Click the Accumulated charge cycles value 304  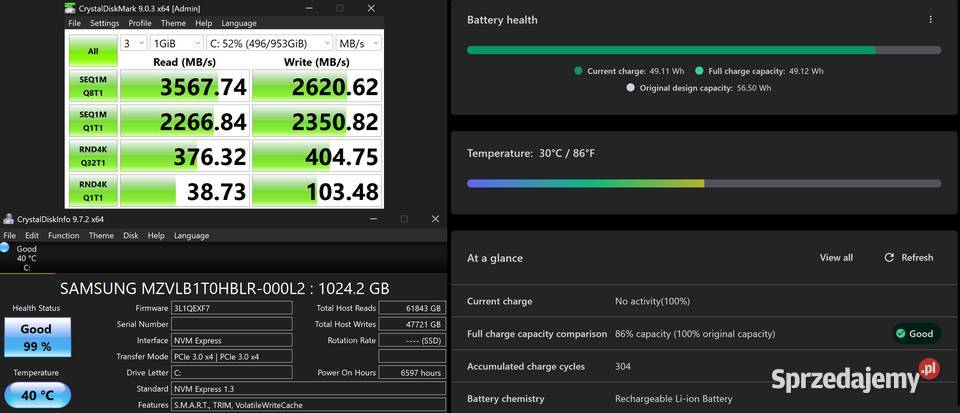(623, 366)
